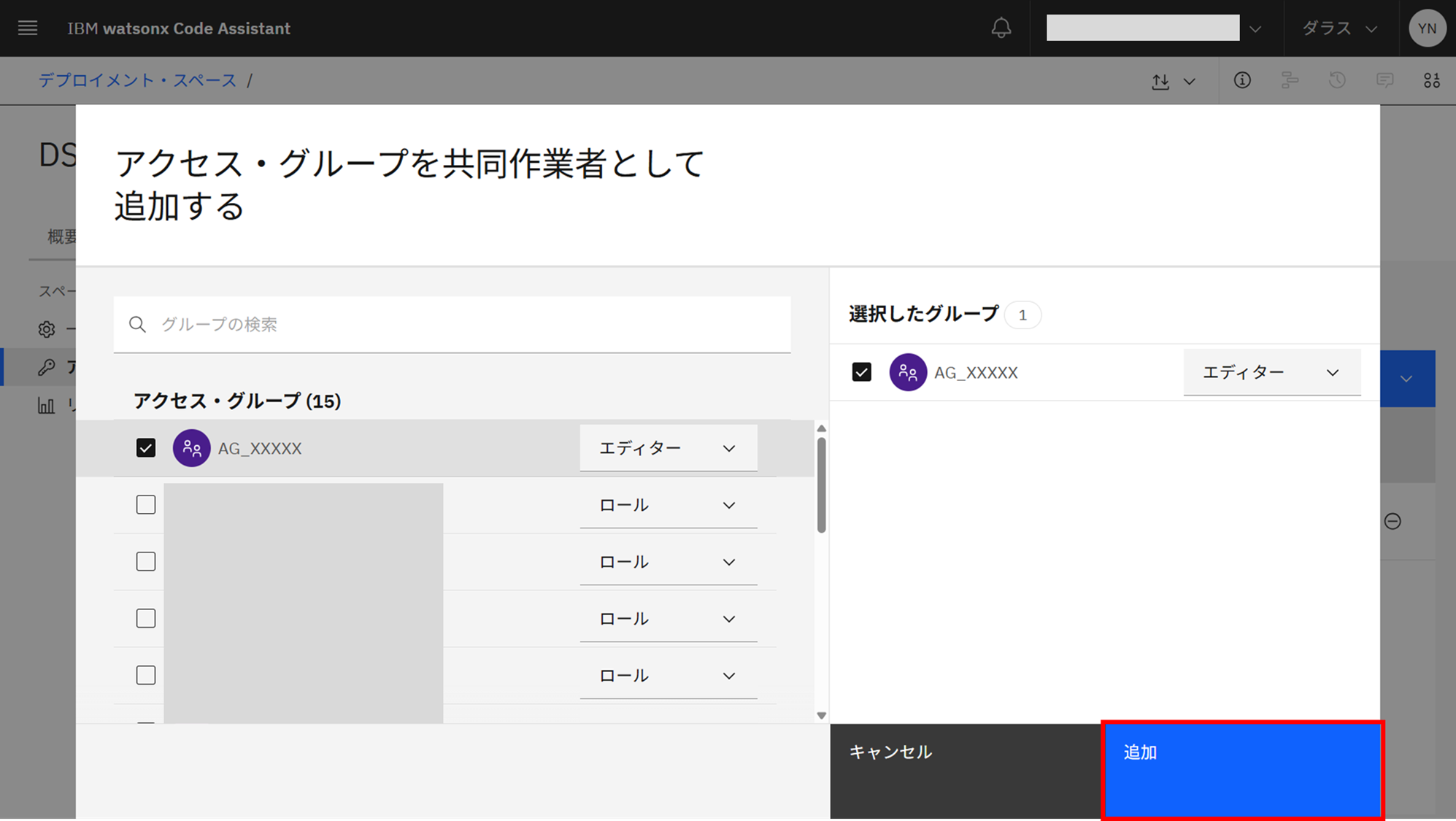
Task: Click the 追加 button
Action: point(1241,770)
